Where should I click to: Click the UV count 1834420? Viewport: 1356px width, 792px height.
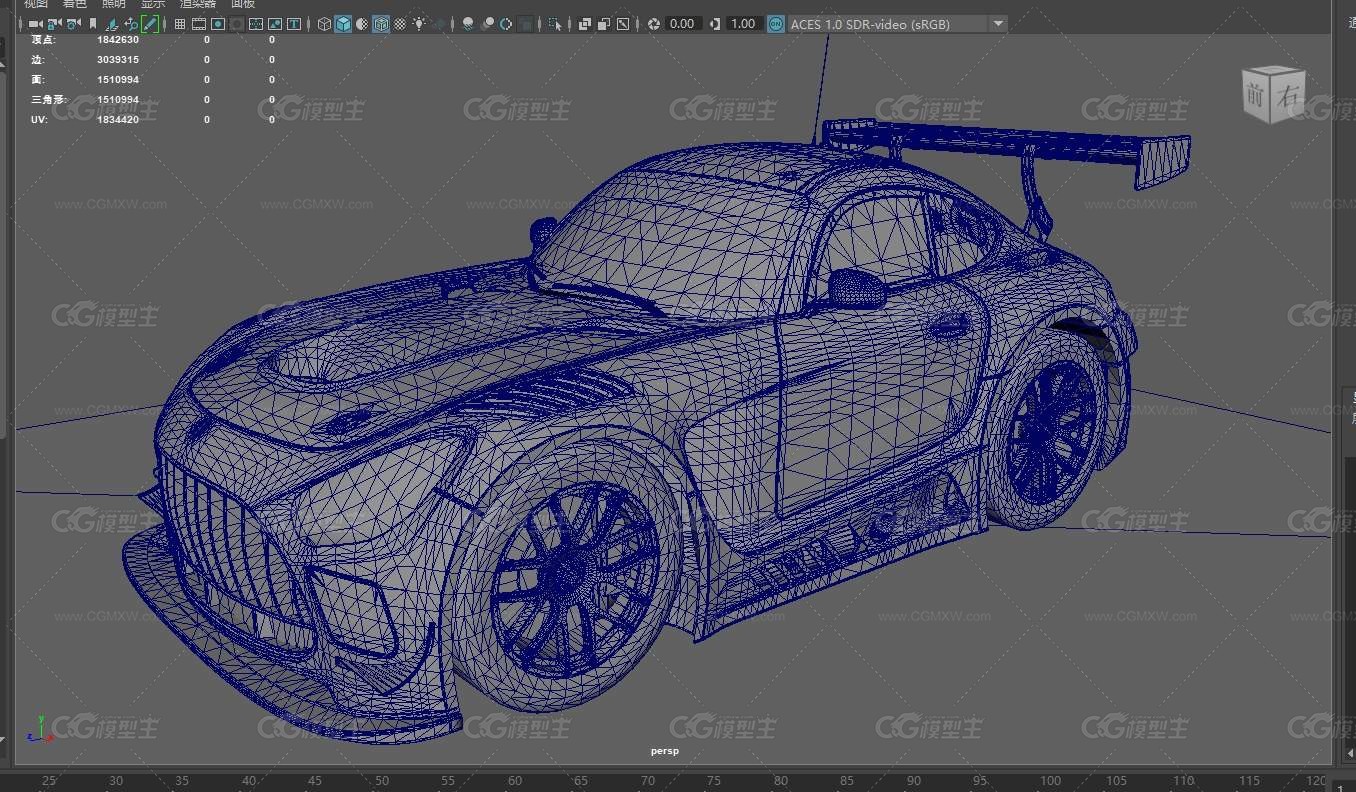[x=118, y=120]
